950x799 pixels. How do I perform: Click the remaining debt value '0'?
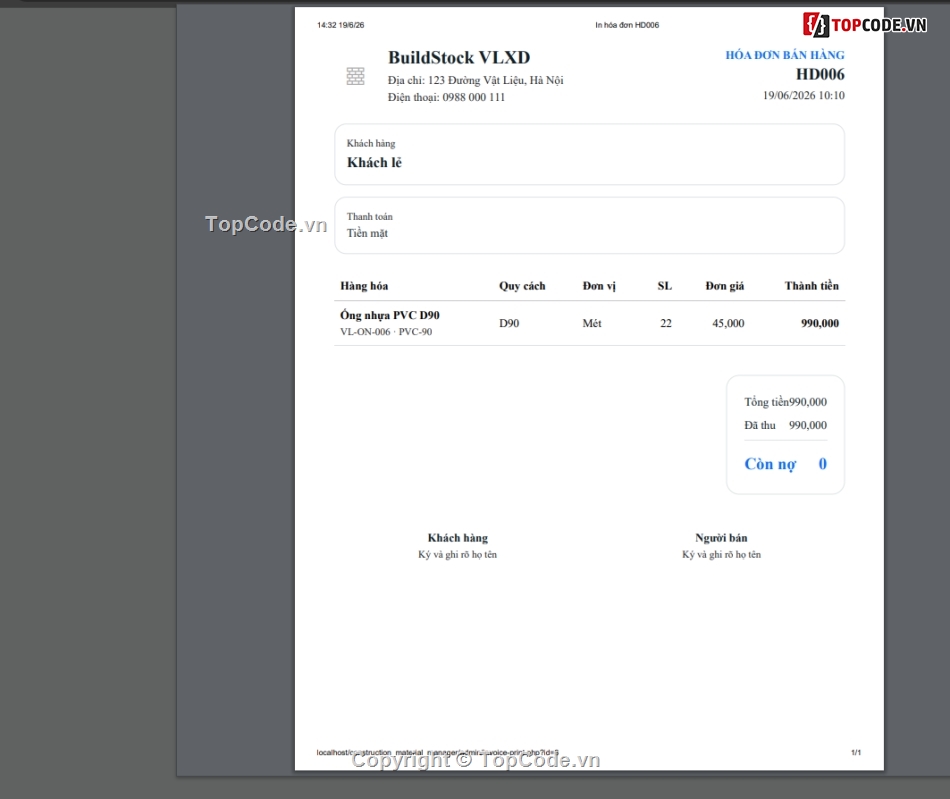coord(822,464)
